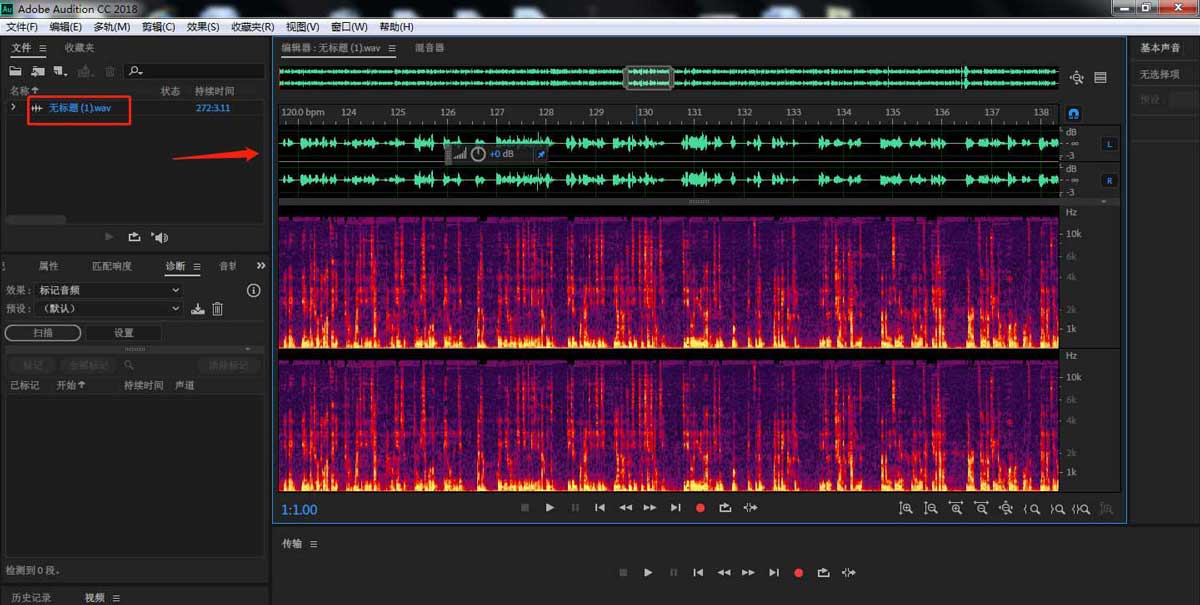The image size is (1200, 605).
Task: Open the 效果(S) menu
Action: point(203,27)
